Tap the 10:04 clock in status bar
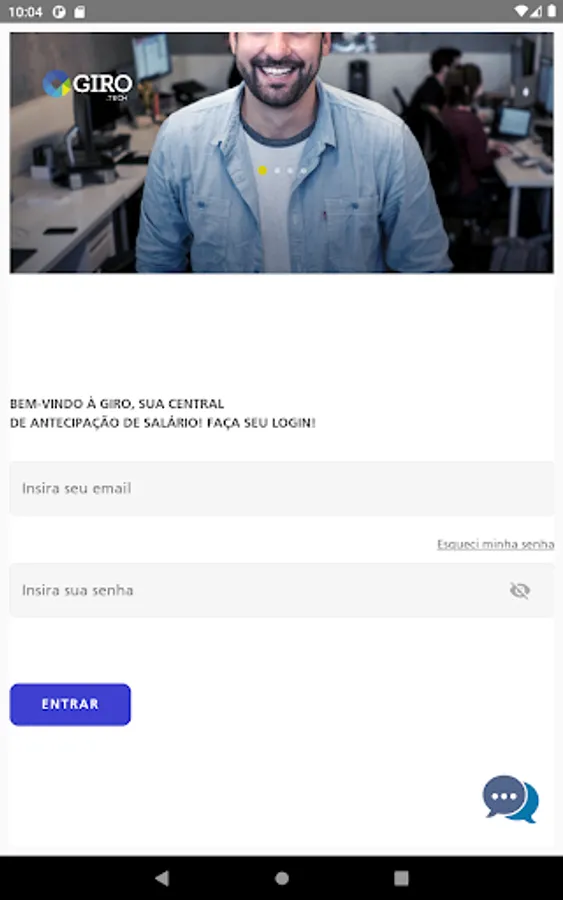Screen dimensions: 563x900 click(x=25, y=12)
